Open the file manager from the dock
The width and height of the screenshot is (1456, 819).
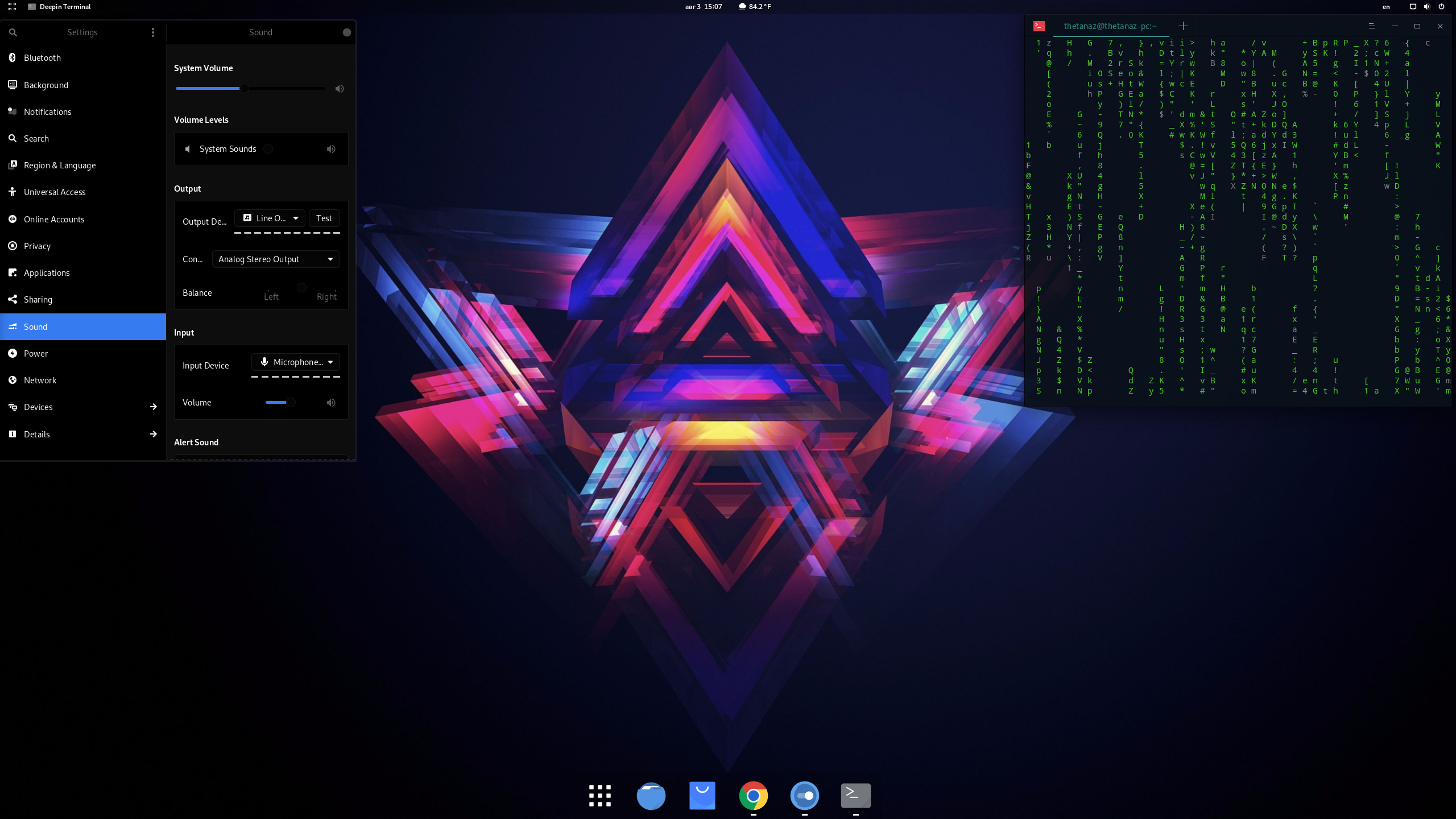click(x=651, y=796)
